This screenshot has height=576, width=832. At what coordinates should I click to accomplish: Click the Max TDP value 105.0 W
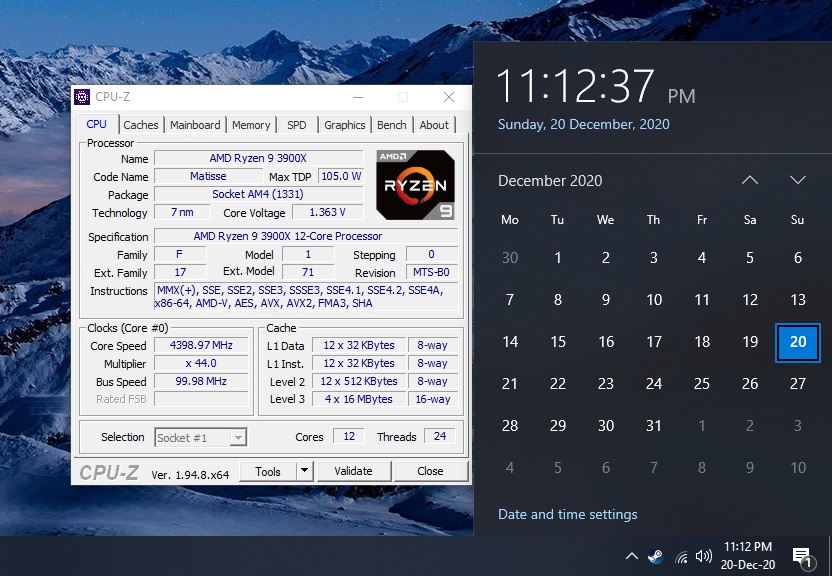click(341, 176)
